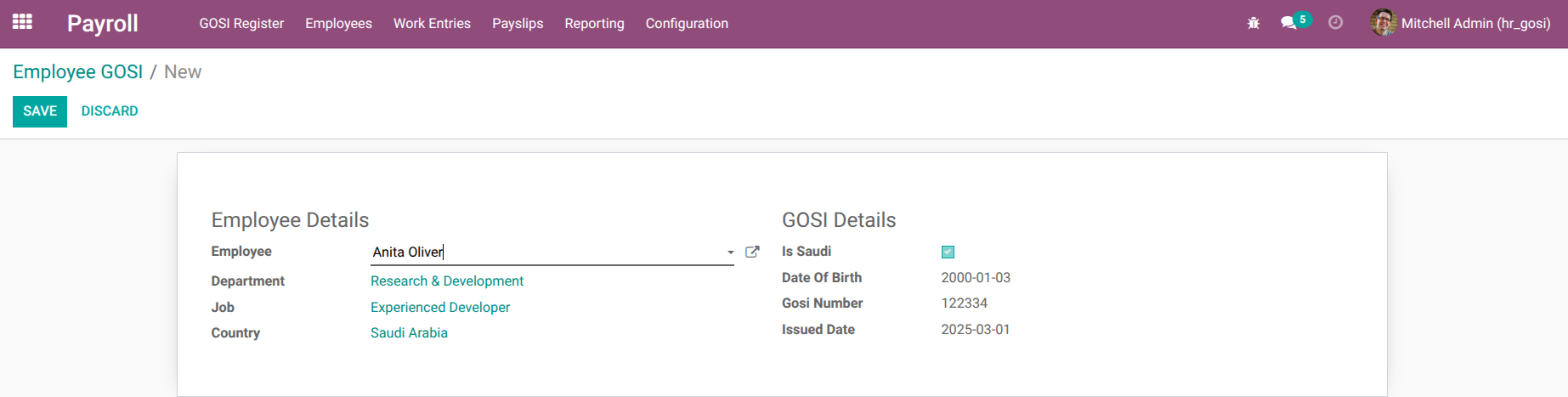This screenshot has width=1568, height=397.
Task: Click Mitchell Admin avatar picture
Action: coord(1383,23)
